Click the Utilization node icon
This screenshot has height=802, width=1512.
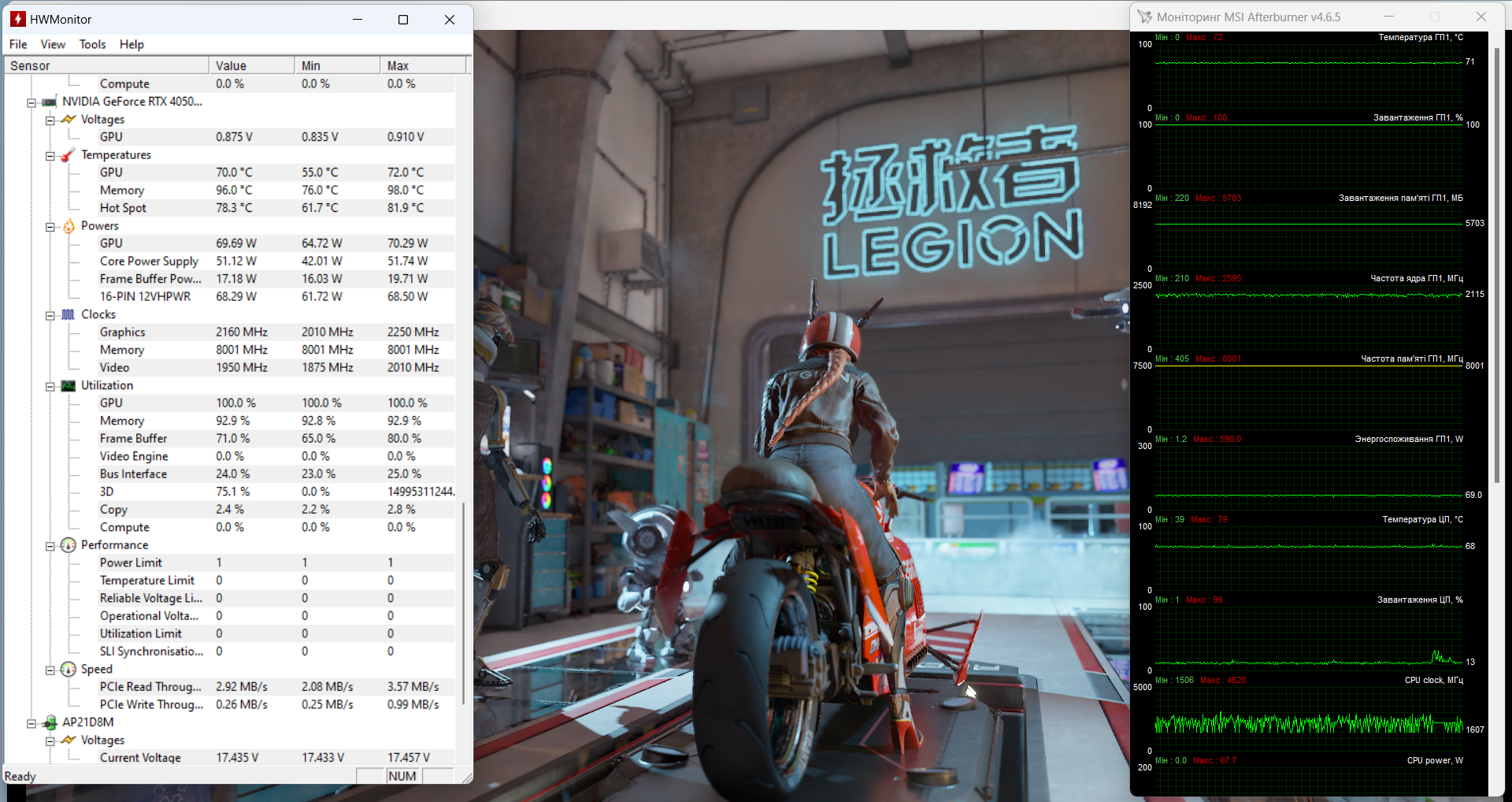69,385
